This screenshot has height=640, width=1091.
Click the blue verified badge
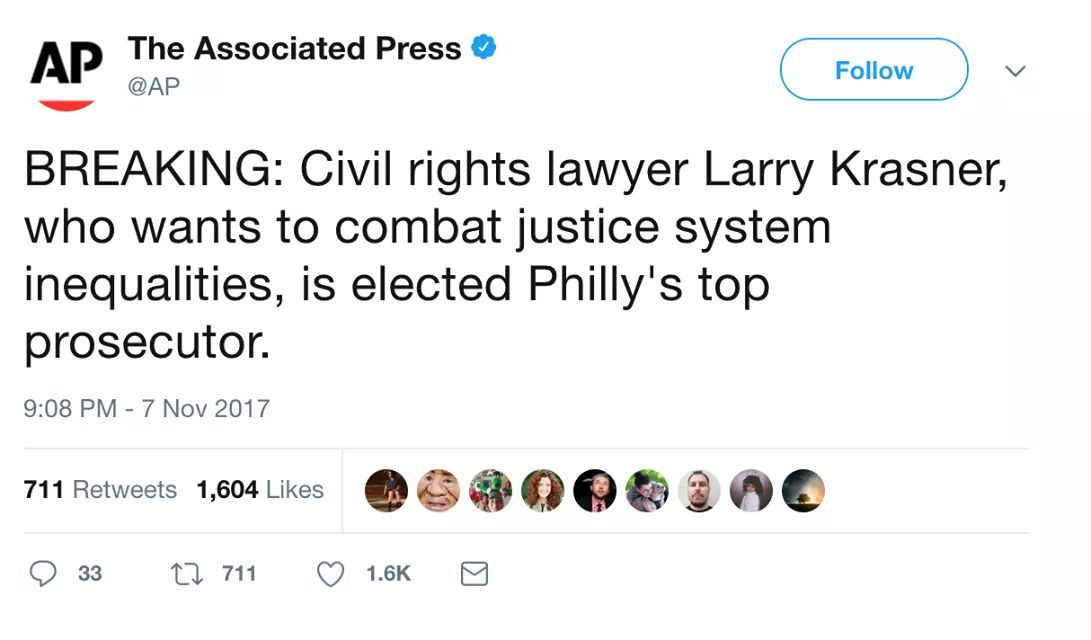pos(485,47)
